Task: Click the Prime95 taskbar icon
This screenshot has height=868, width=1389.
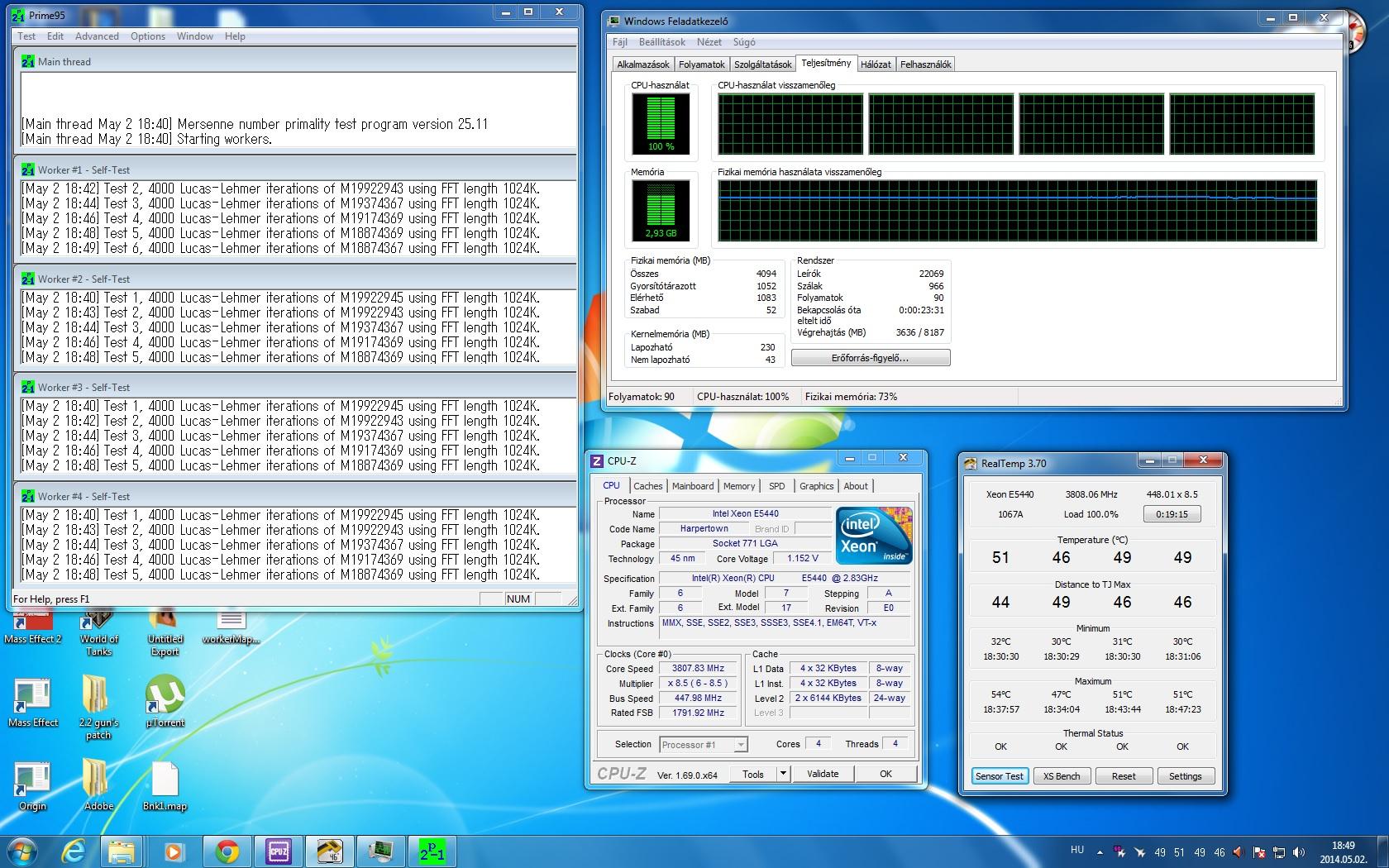Action: 432,851
